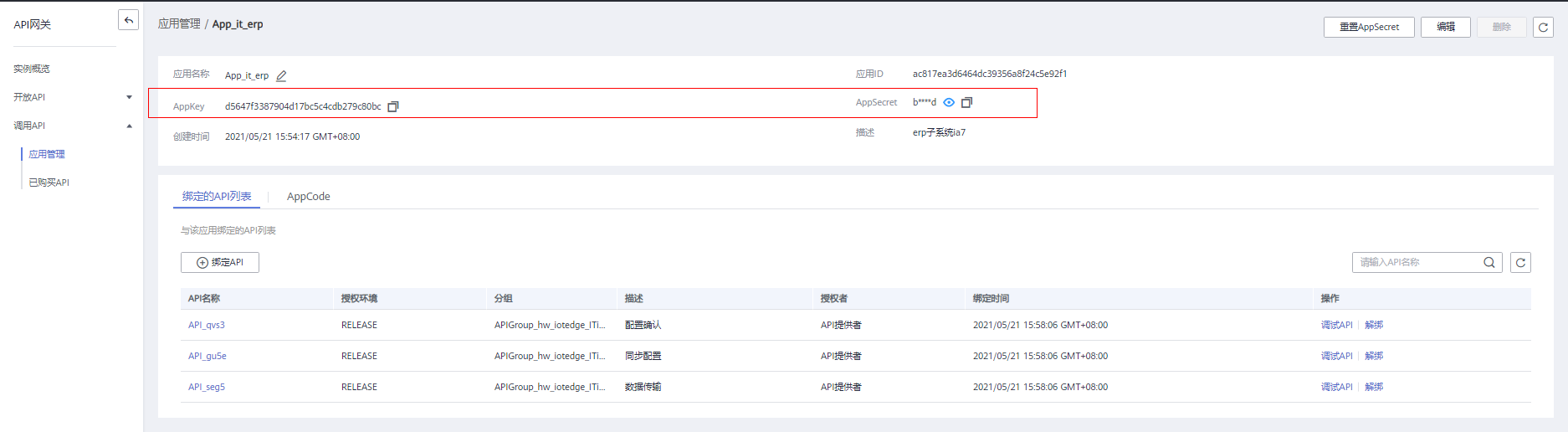Reveal AppSecret with the eye icon
1568x432 pixels.
click(949, 102)
